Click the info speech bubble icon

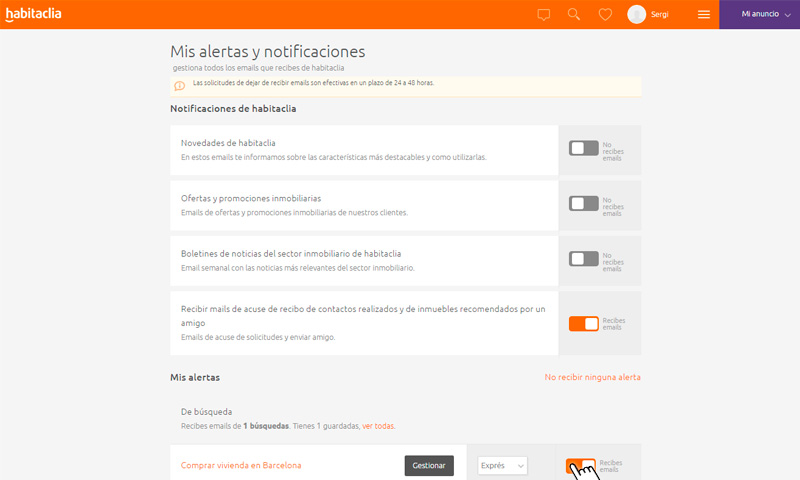(x=180, y=86)
